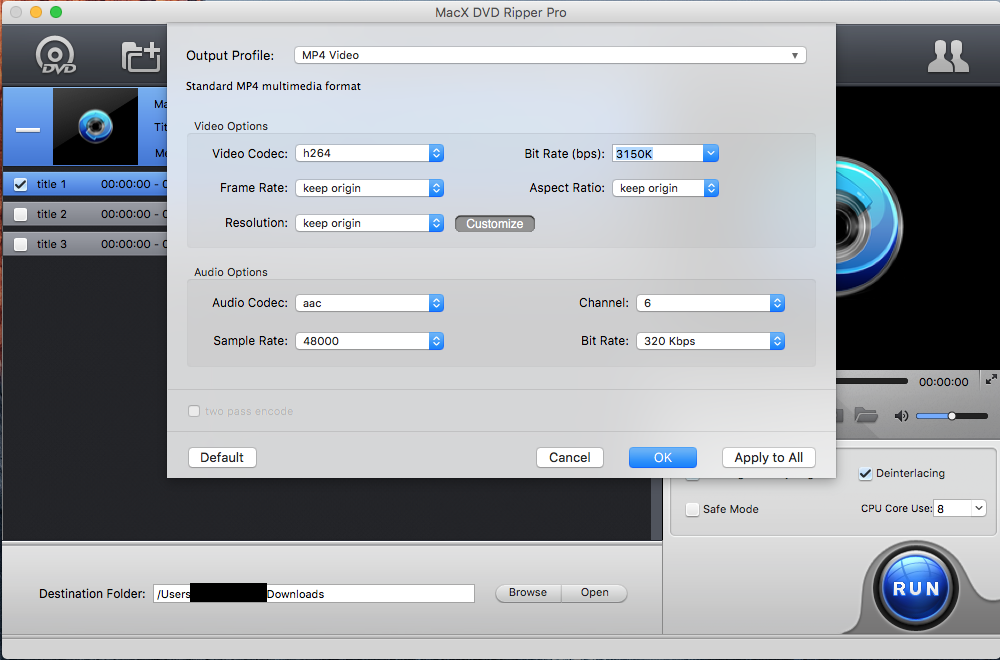Open the Channel dropdown showing 6
Image resolution: width=1000 pixels, height=660 pixels.
click(710, 303)
